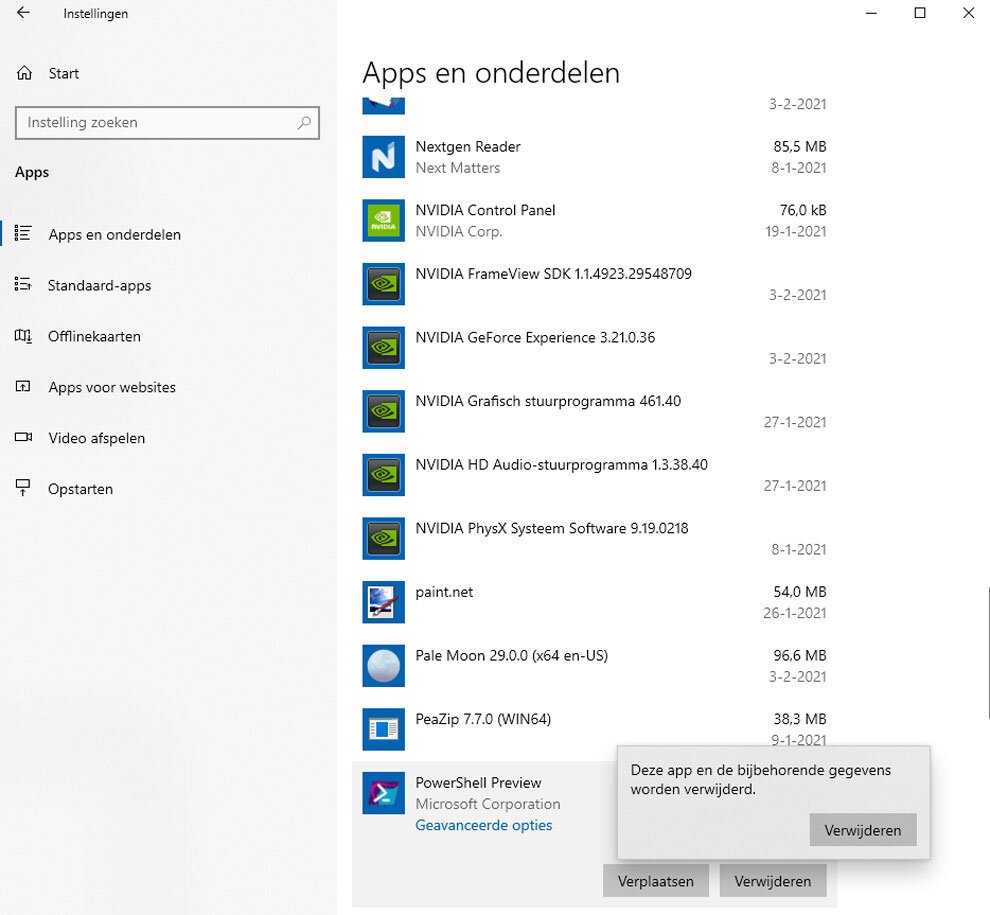The width and height of the screenshot is (990, 915).
Task: Click the 96,6 MB size value
Action: 800,655
